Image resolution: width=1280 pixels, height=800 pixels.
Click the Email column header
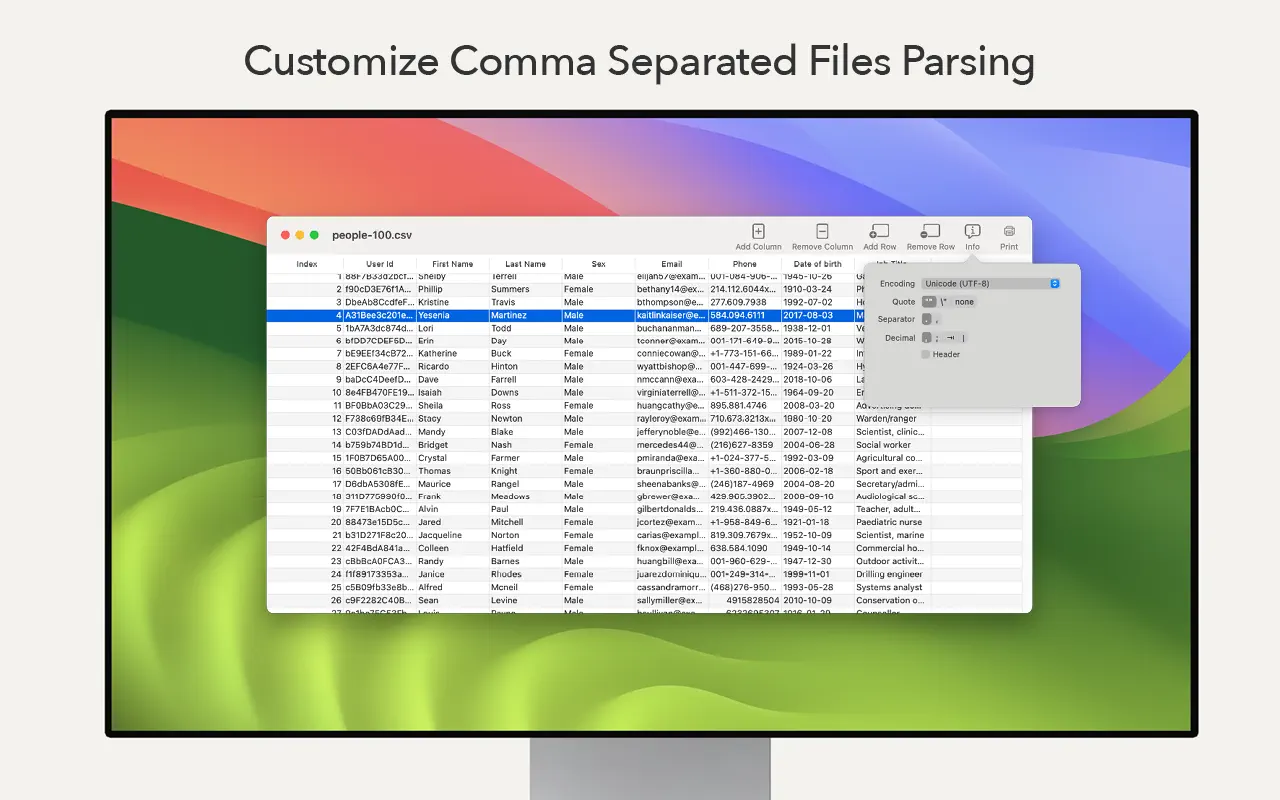pyautogui.click(x=671, y=263)
